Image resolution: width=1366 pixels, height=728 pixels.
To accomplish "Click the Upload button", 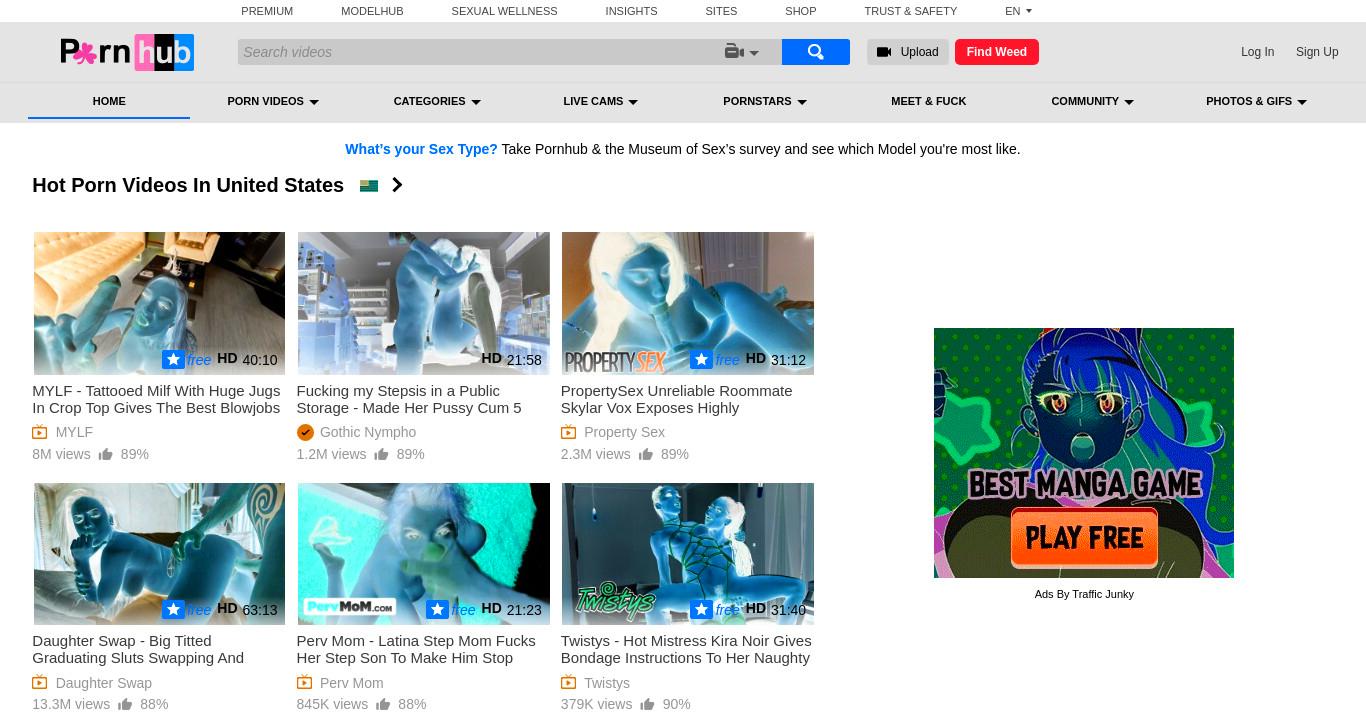I will coord(907,52).
